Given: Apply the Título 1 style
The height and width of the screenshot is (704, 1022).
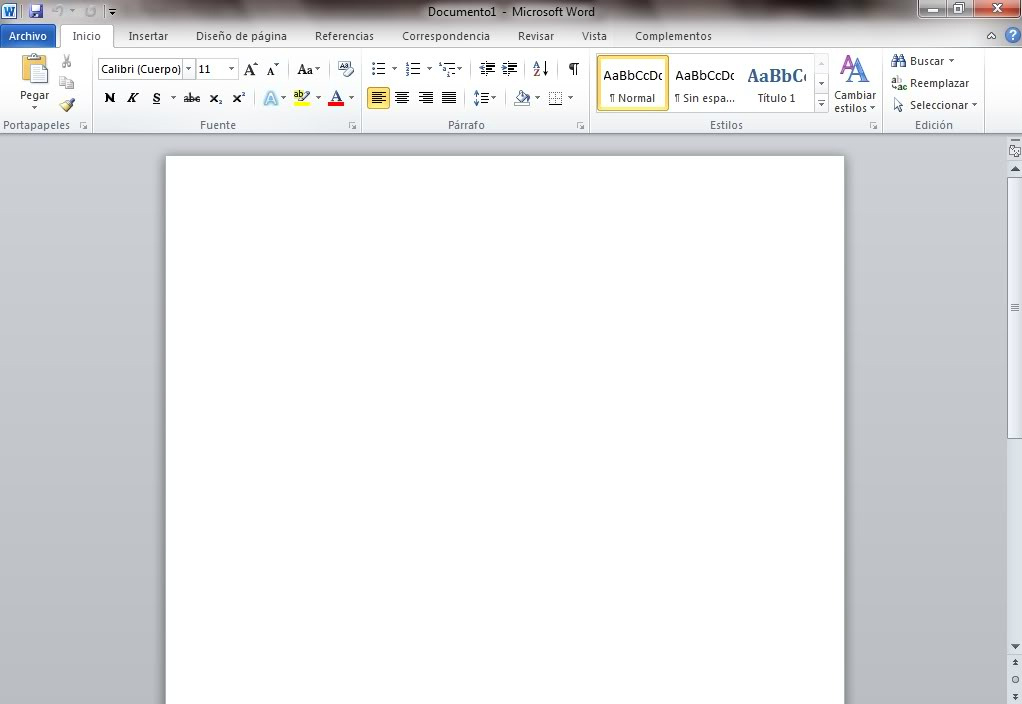Looking at the screenshot, I should point(776,83).
